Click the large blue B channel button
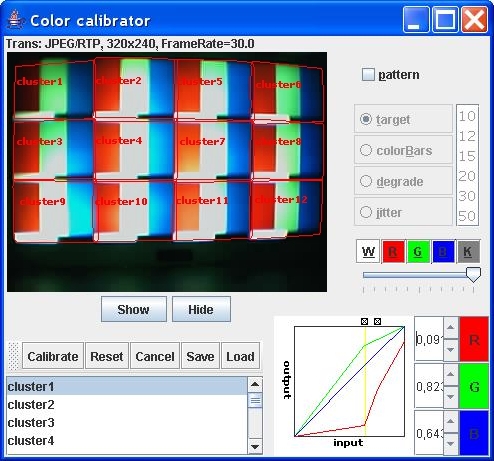 [474, 433]
